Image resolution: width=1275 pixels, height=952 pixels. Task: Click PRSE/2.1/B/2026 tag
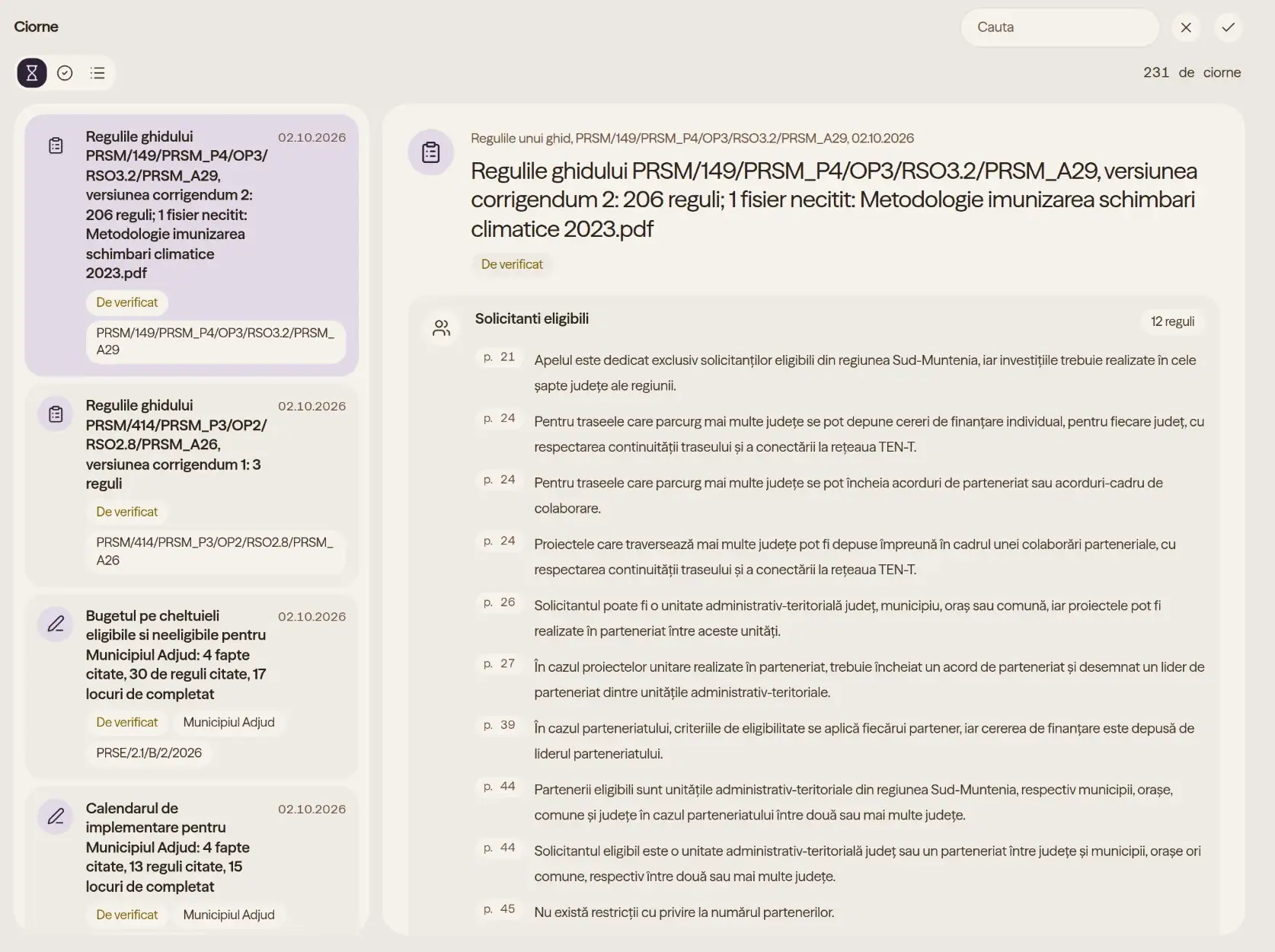click(149, 753)
